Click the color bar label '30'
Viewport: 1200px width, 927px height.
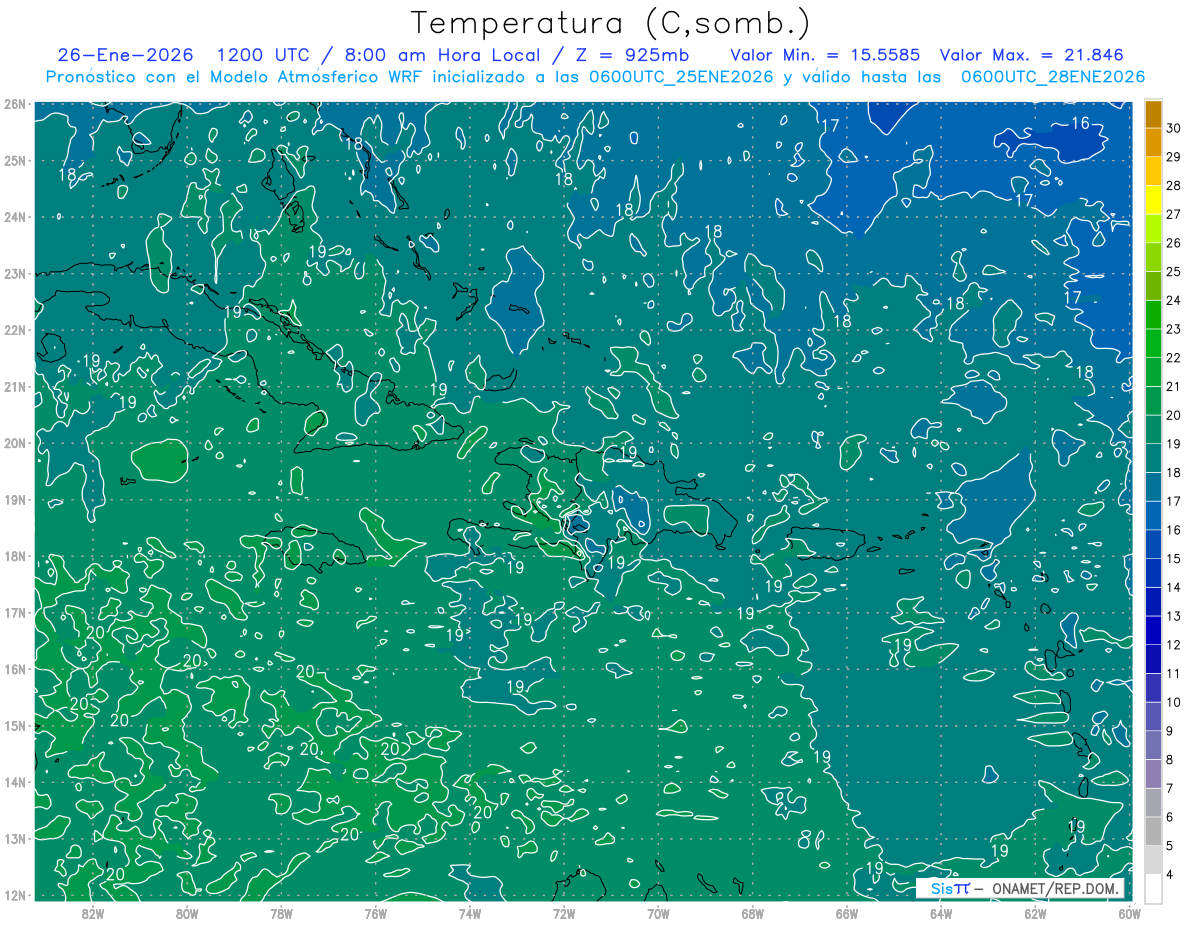1174,128
